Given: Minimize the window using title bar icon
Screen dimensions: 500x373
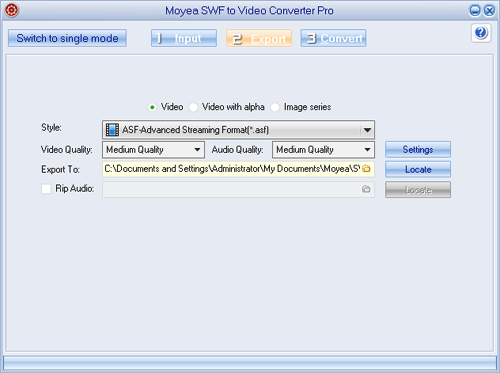Looking at the screenshot, I should (475, 11).
